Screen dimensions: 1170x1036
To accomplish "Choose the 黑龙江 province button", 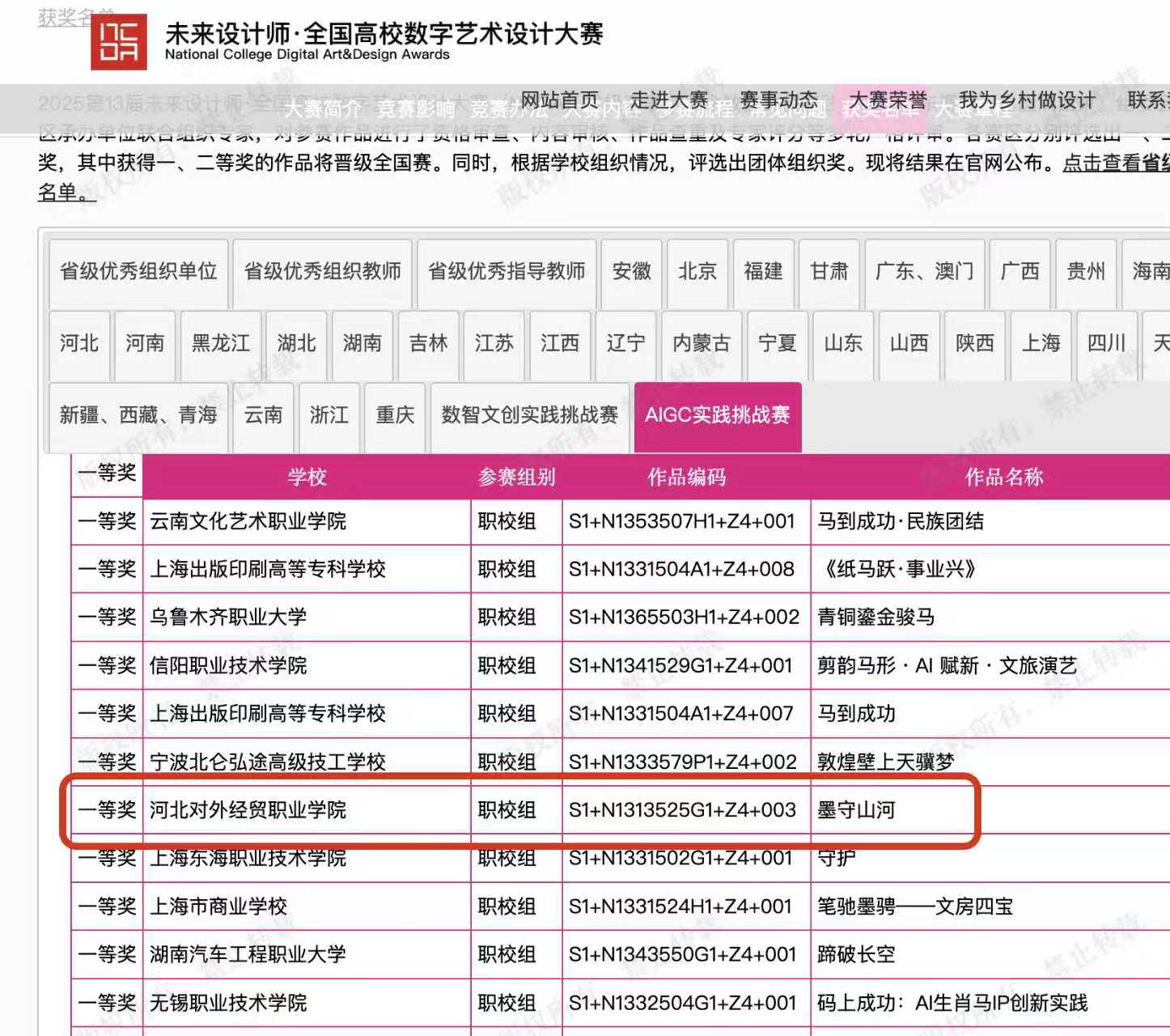I will tap(220, 343).
